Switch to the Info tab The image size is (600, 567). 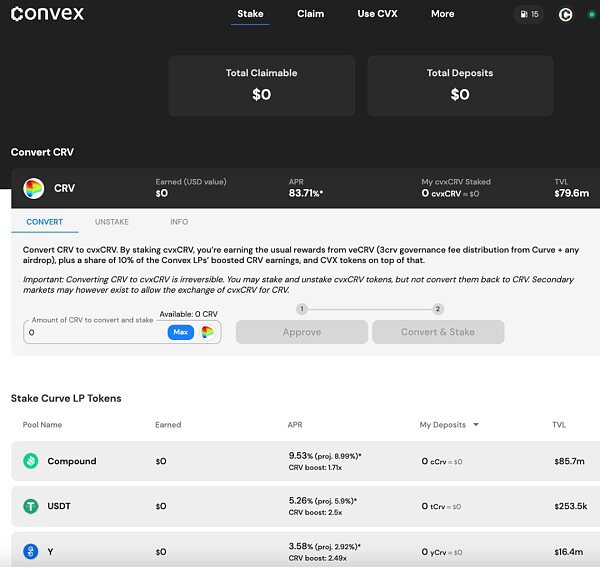tap(179, 222)
